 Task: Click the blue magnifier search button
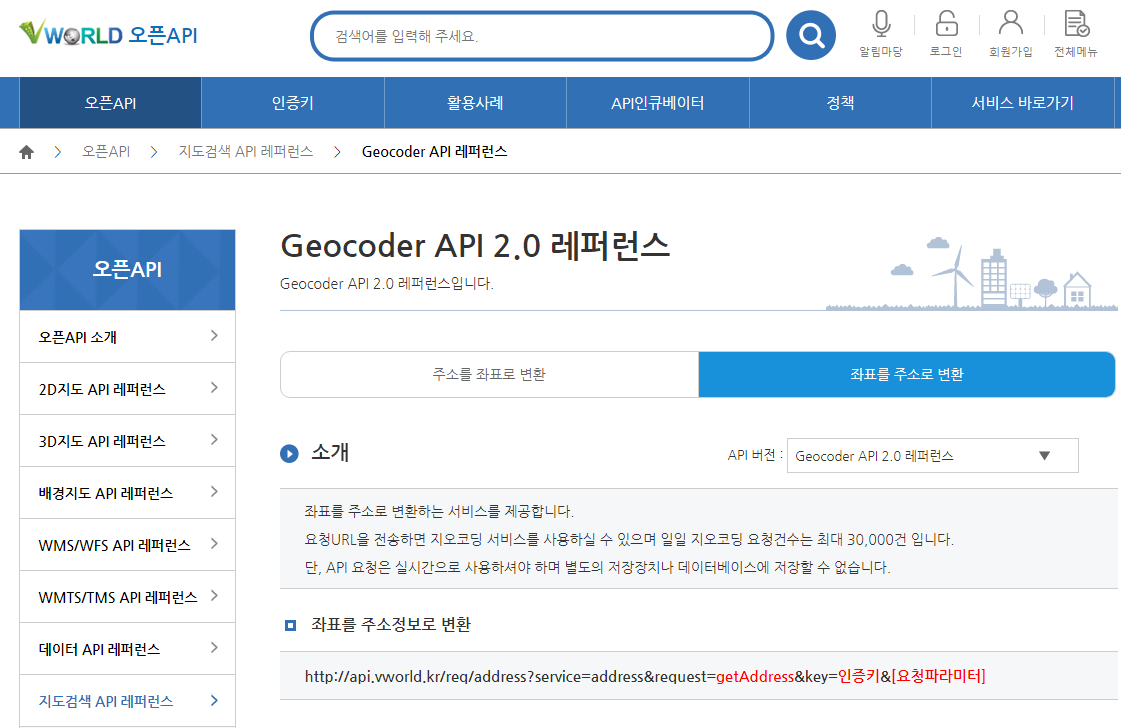[x=811, y=35]
